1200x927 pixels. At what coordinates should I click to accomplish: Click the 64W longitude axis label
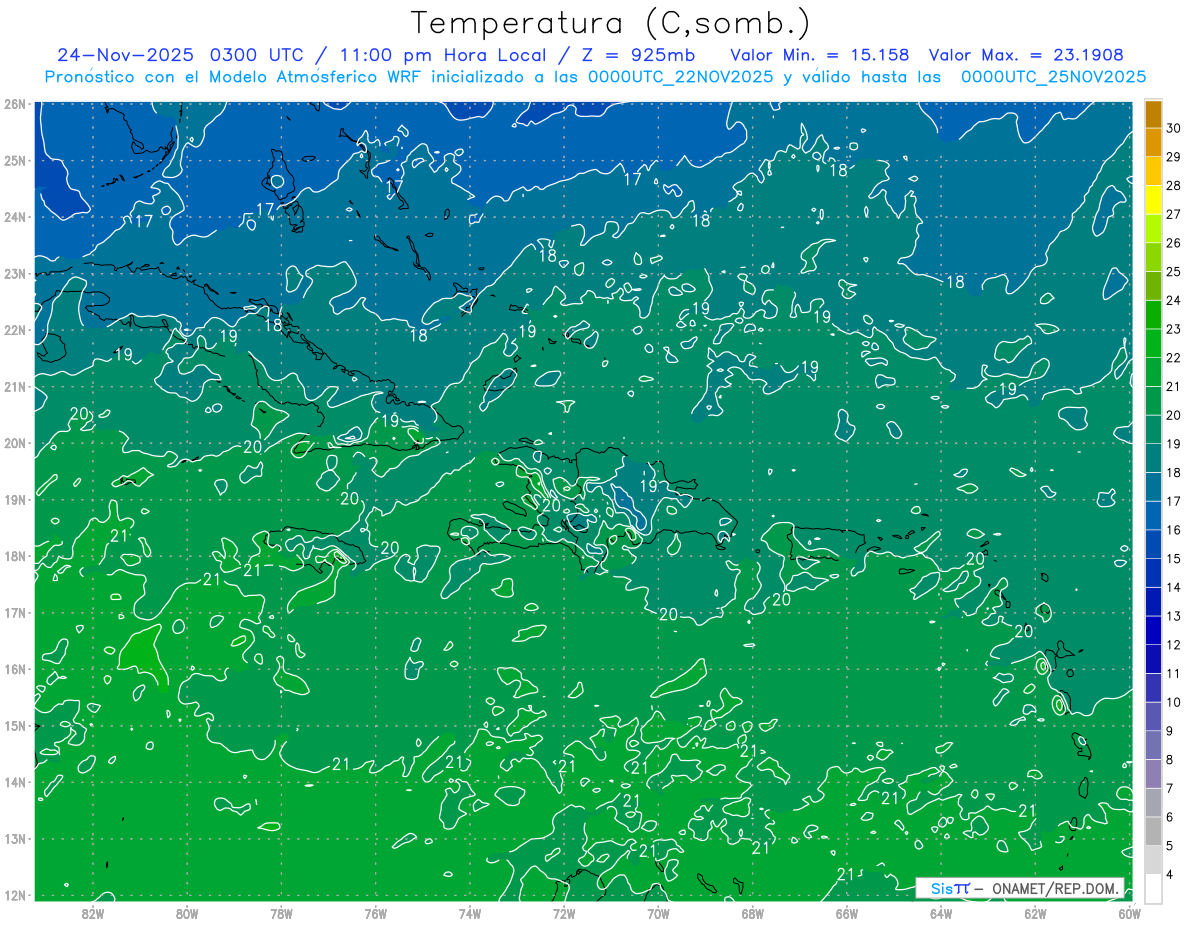pos(941,913)
